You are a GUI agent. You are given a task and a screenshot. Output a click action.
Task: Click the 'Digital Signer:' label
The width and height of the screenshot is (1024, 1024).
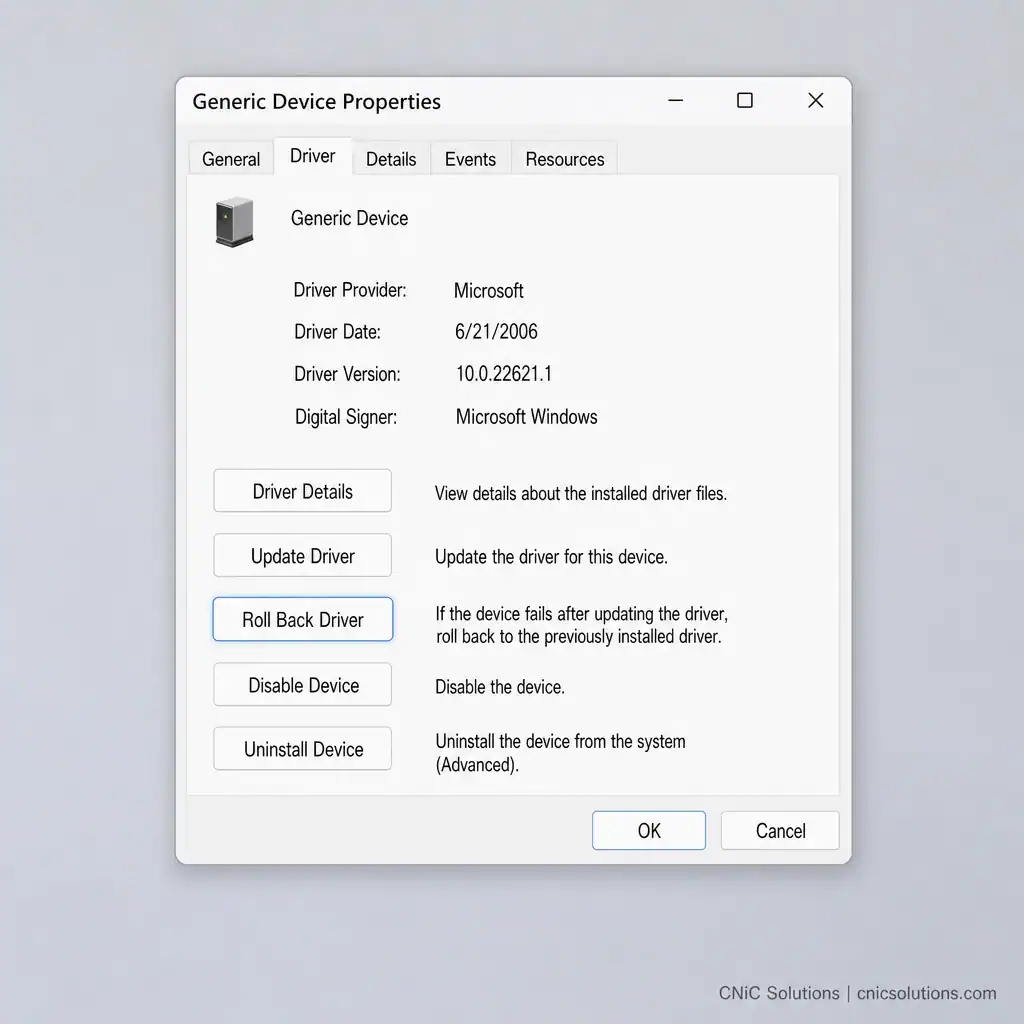click(x=346, y=417)
